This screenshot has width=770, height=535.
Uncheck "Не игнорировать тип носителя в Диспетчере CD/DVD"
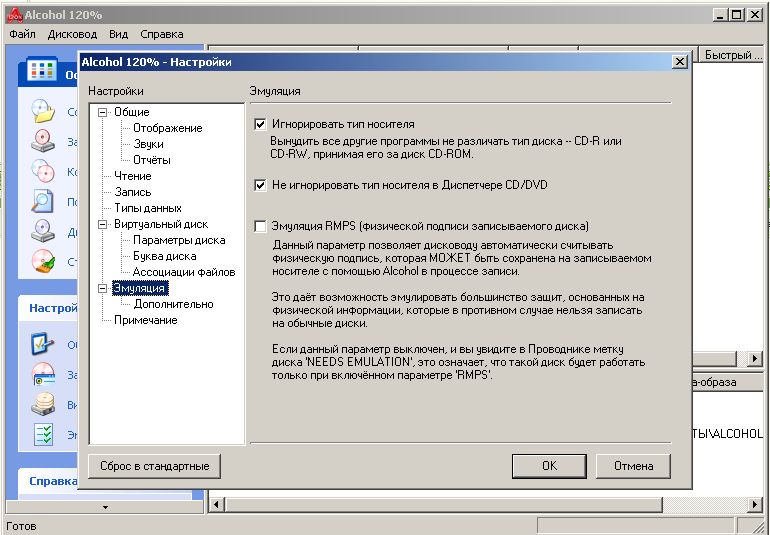click(260, 185)
